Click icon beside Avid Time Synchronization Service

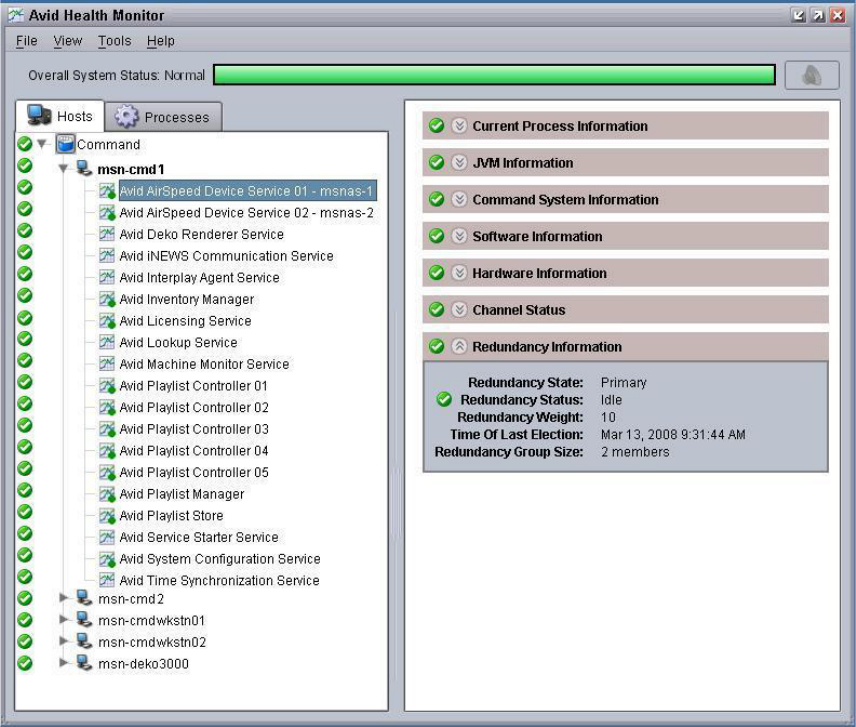point(107,580)
